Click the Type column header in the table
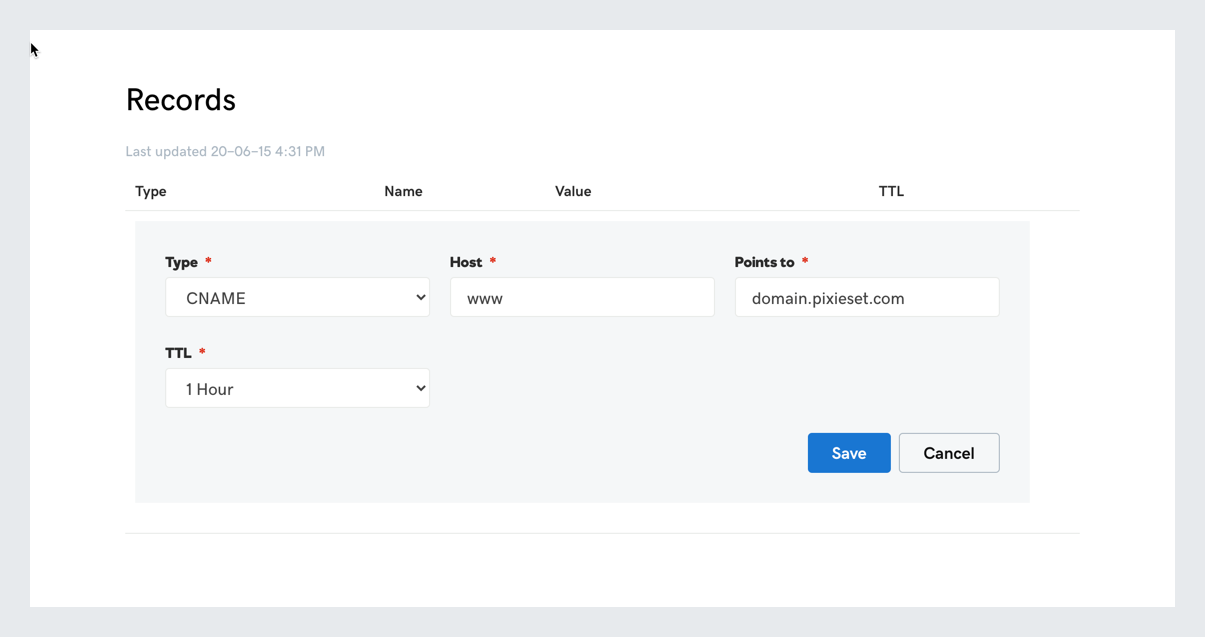Viewport: 1205px width, 637px height. click(151, 191)
